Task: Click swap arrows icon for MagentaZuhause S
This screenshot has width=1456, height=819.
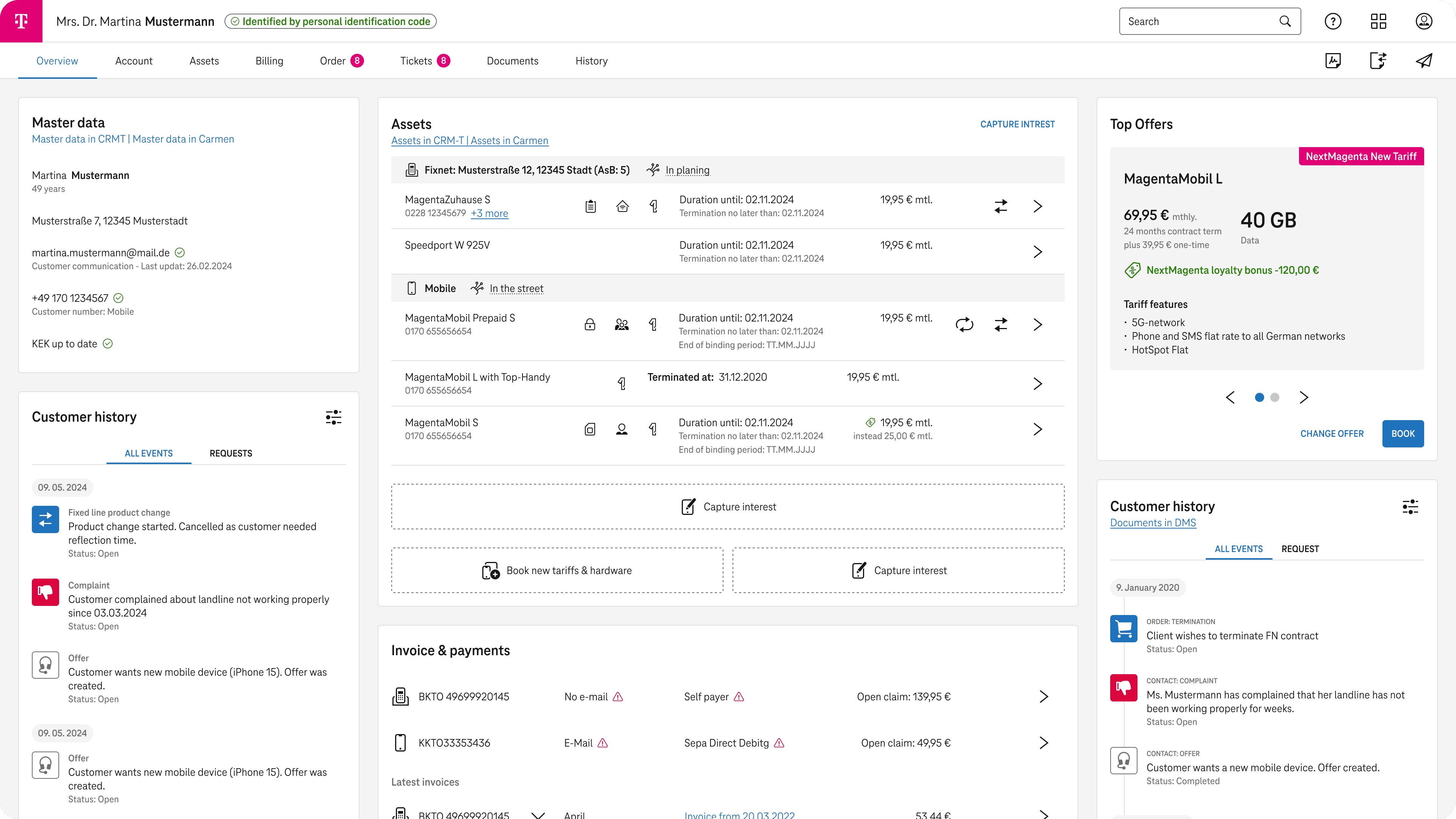Action: [x=1001, y=206]
